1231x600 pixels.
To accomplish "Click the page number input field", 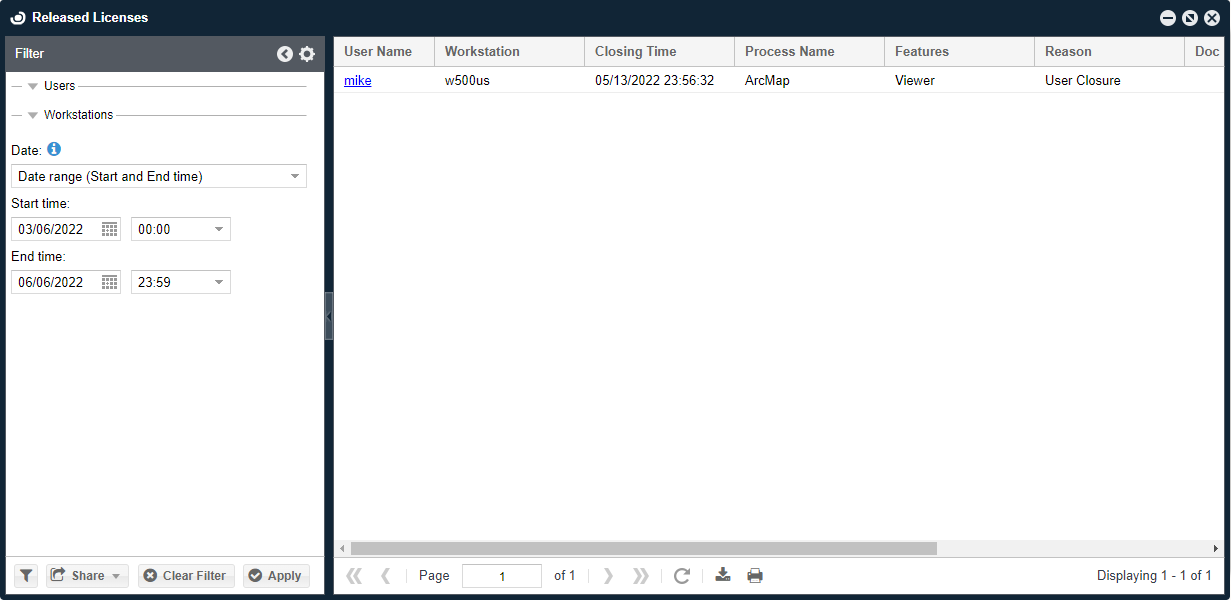I will tap(501, 576).
